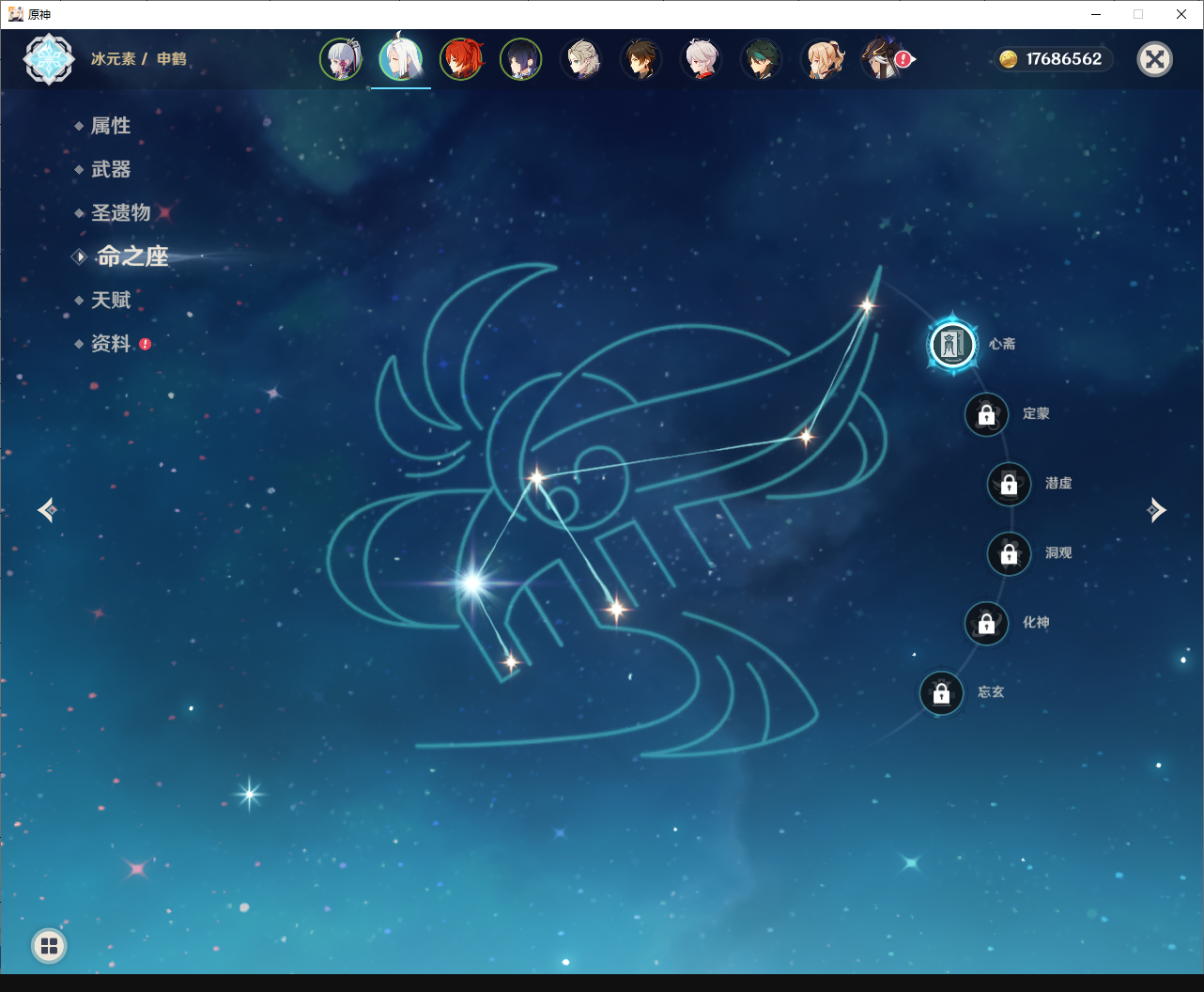
Task: Click the Cryo snowflake element emblem
Action: point(49,59)
